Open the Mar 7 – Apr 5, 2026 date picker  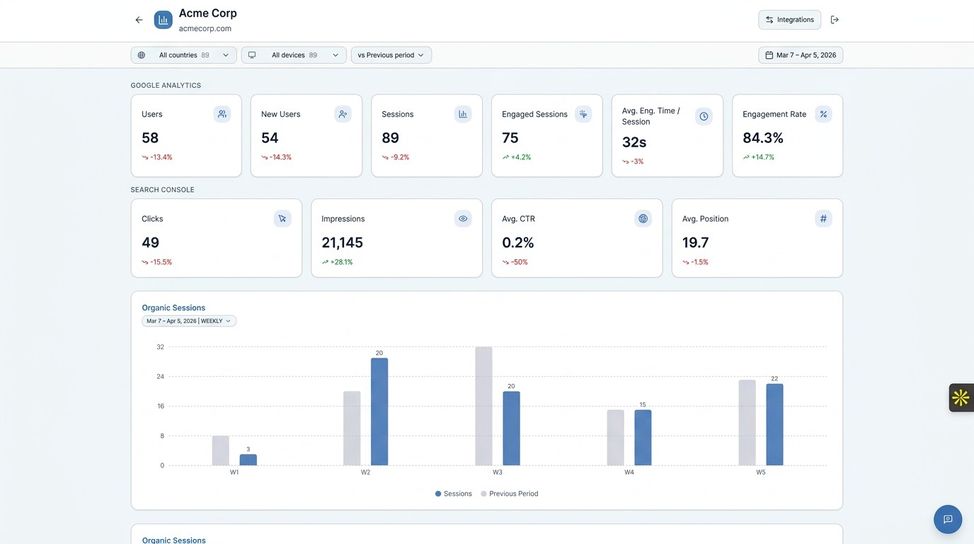pos(800,55)
